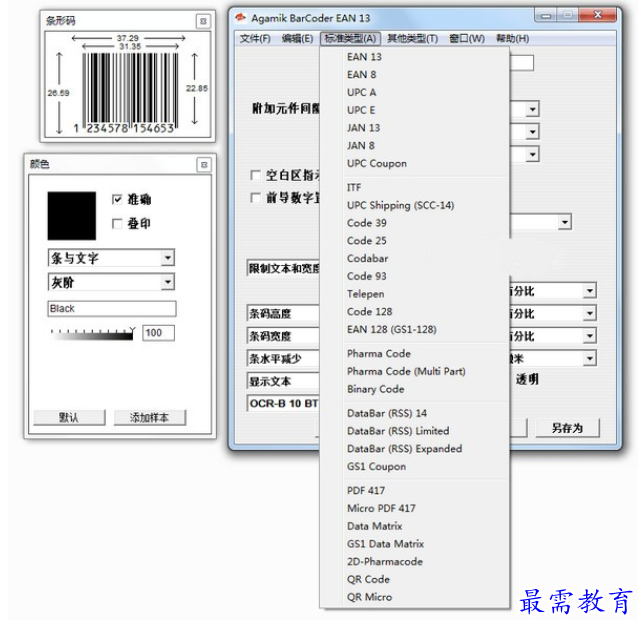Choose Code 25 menu item

coord(415,241)
